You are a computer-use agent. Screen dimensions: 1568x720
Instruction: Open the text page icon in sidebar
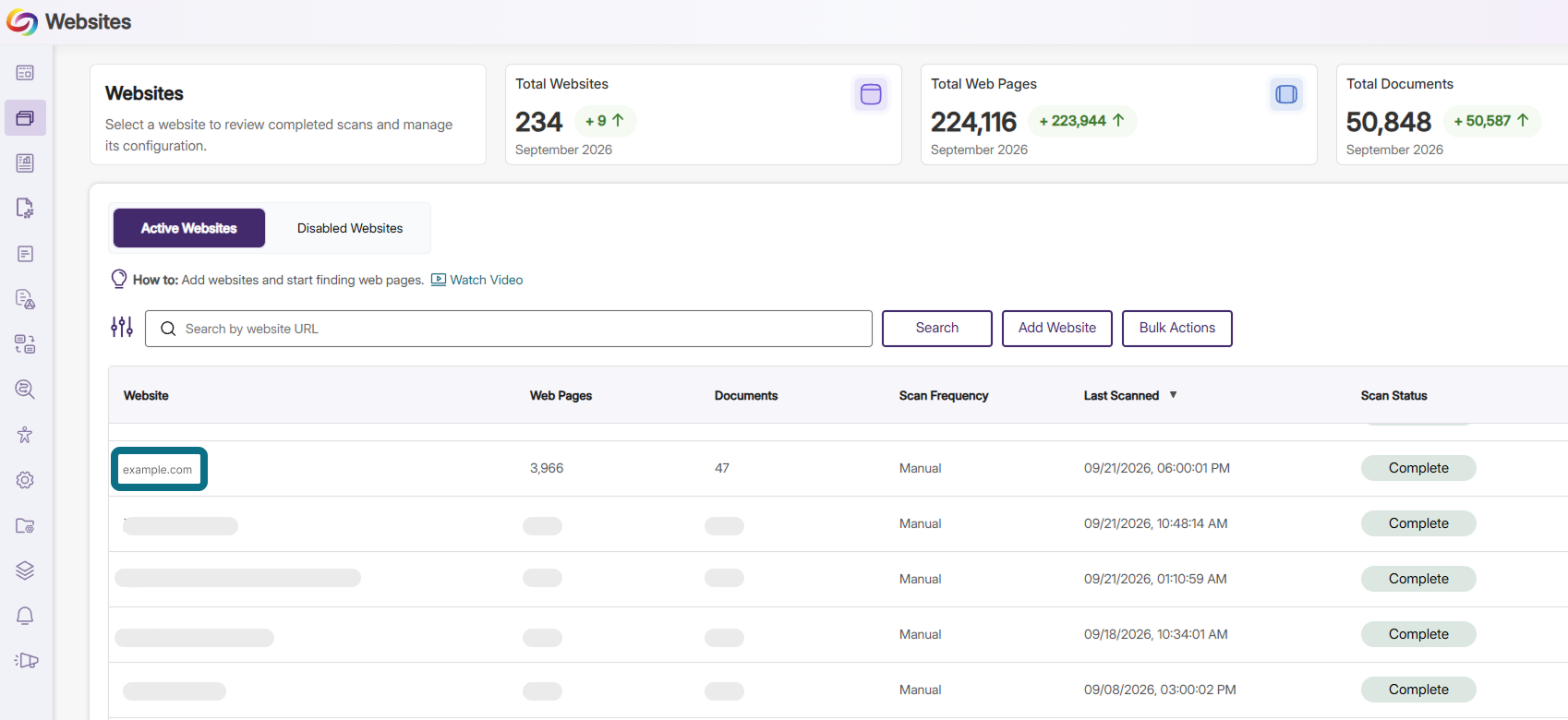point(25,254)
